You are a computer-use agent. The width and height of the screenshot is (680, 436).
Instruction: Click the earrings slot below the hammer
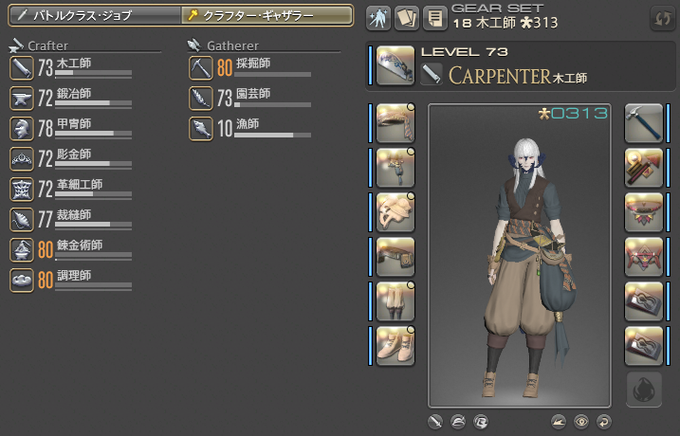point(644,167)
